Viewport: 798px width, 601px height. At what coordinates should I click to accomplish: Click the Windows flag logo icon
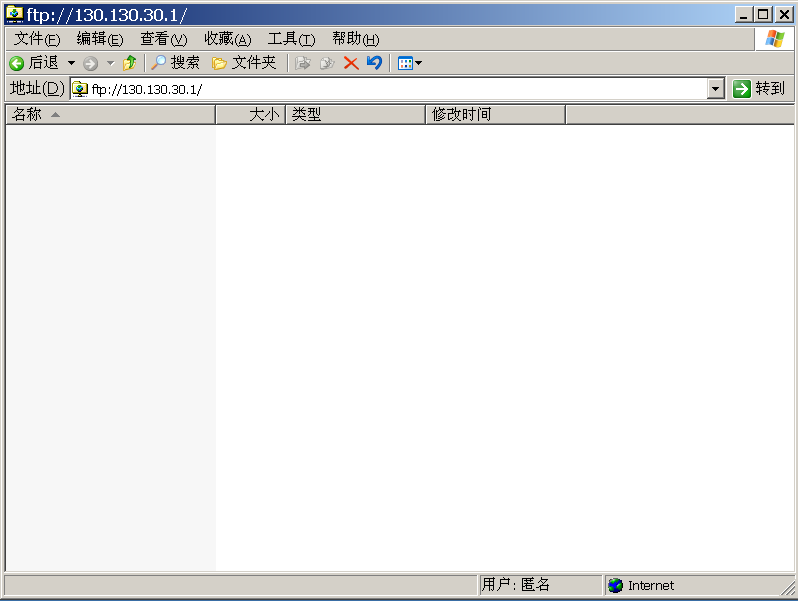pyautogui.click(x=775, y=39)
